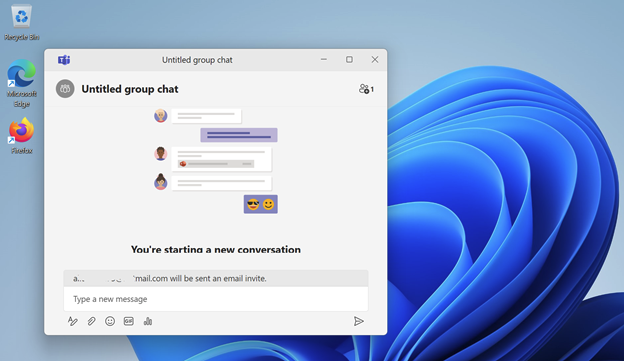Viewport: 624px width, 361px height.
Task: View and add participants icon
Action: pos(366,89)
